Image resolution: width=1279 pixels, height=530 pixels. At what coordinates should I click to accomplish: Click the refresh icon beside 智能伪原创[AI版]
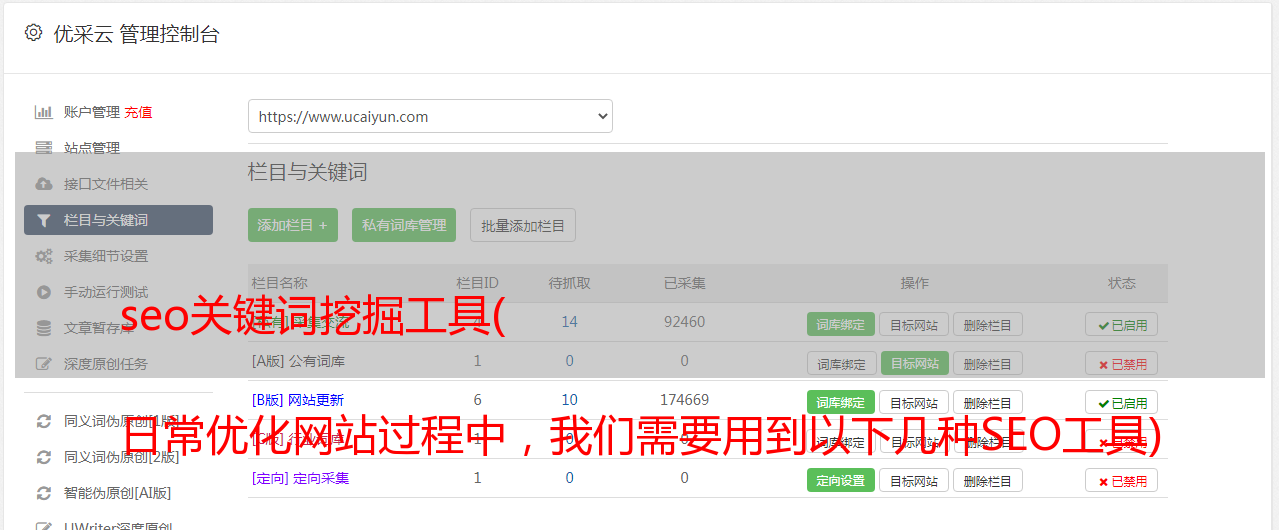[x=44, y=493]
